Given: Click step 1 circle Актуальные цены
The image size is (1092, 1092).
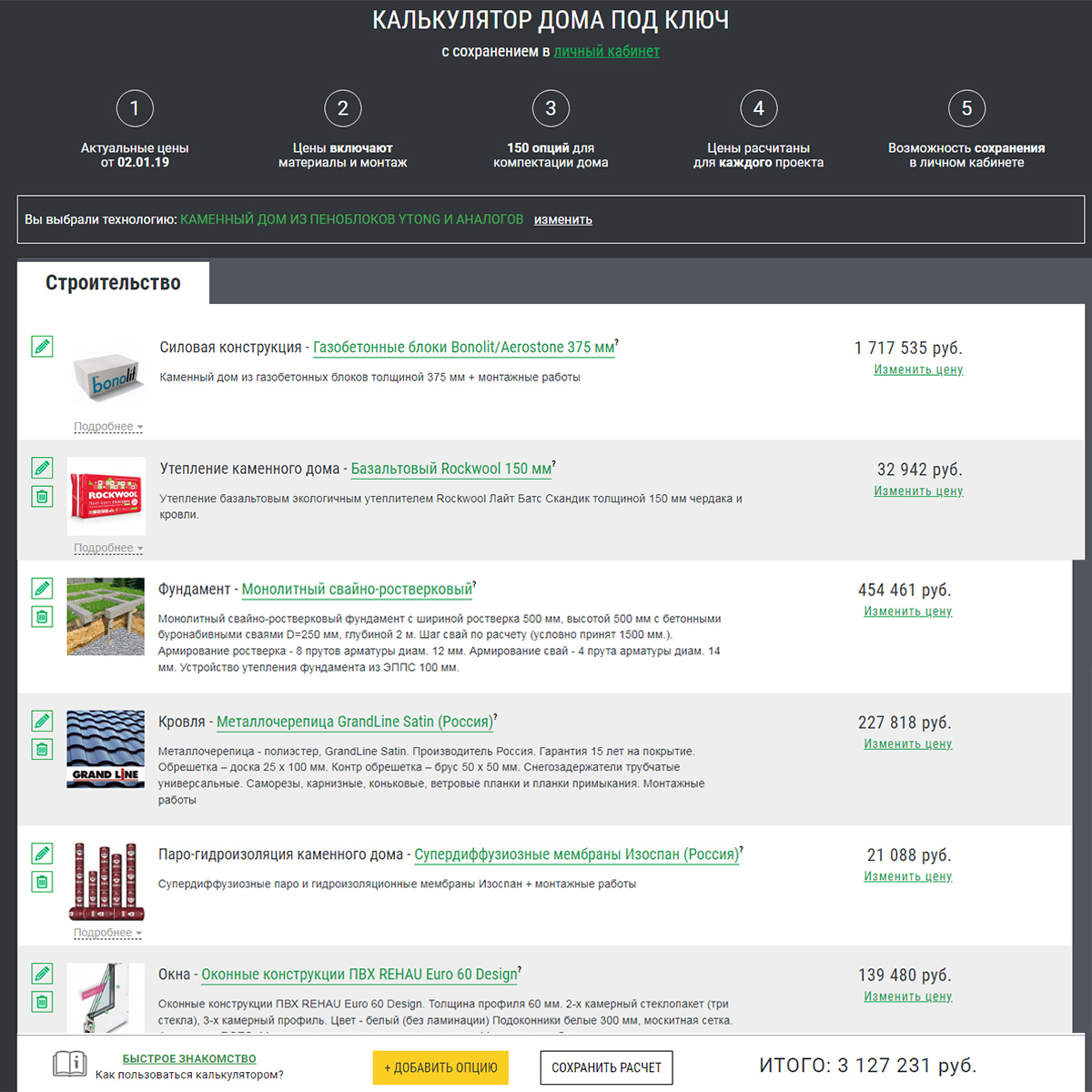Looking at the screenshot, I should (135, 108).
